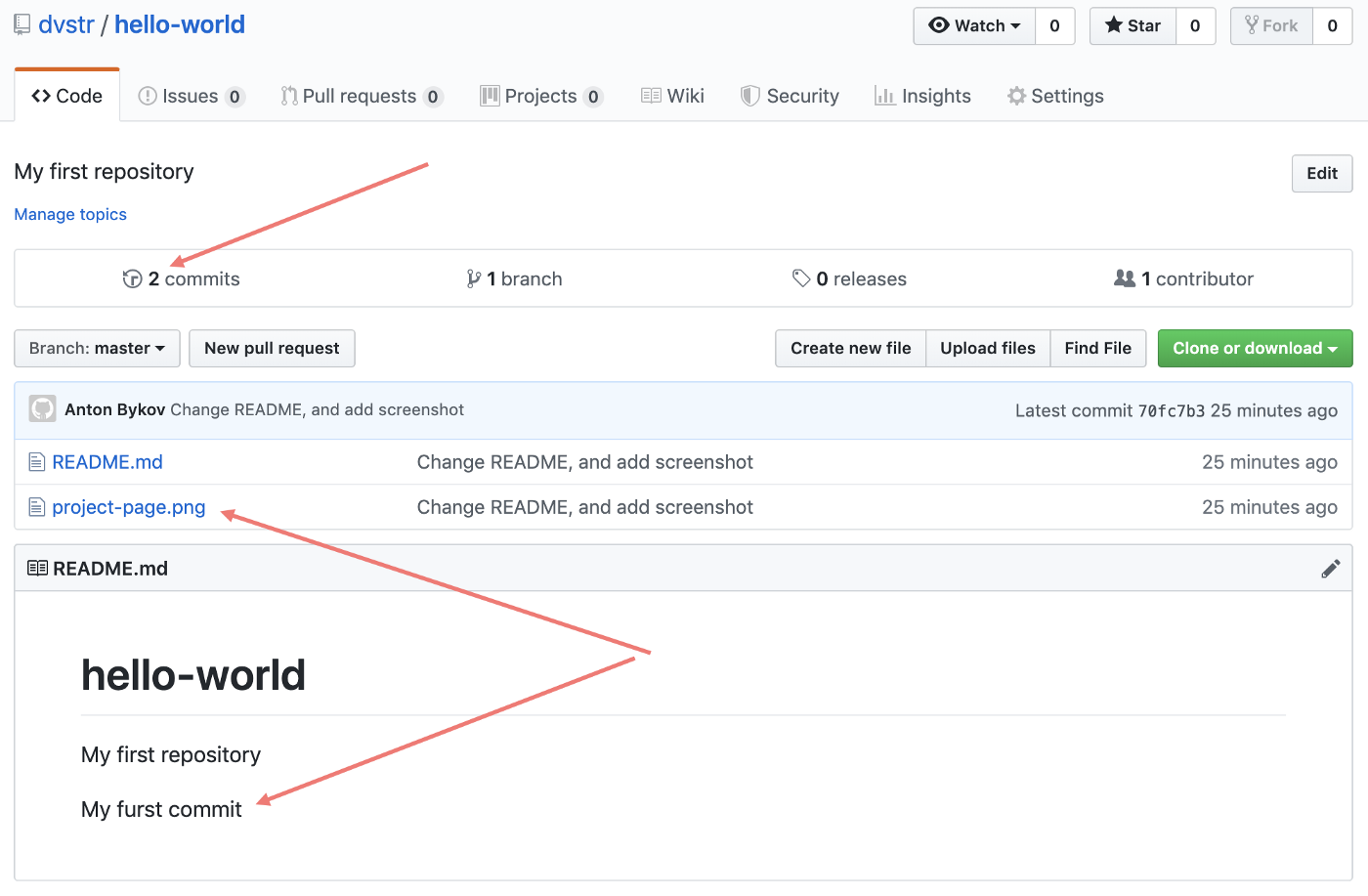Click Anton Bykov's avatar thumbnail

pyautogui.click(x=42, y=408)
